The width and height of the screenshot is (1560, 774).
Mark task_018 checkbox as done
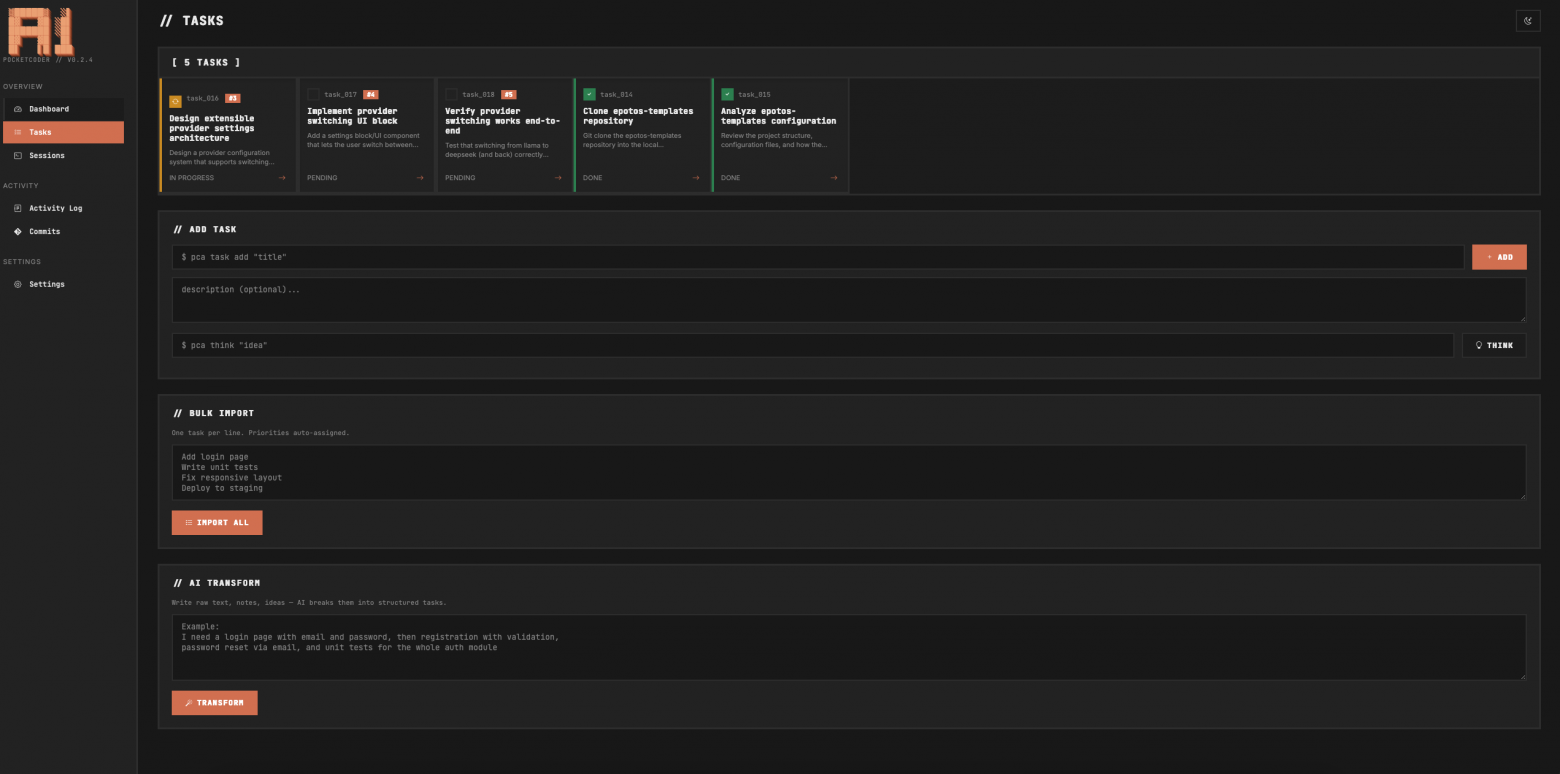tap(451, 95)
